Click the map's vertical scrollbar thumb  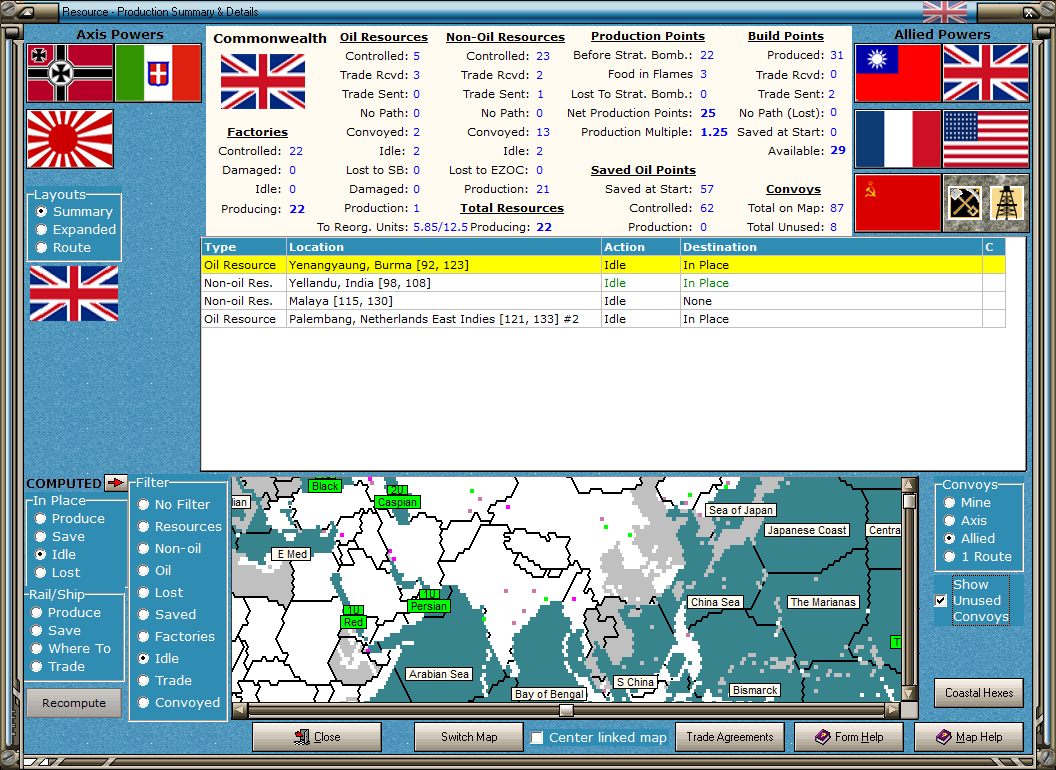(x=909, y=501)
